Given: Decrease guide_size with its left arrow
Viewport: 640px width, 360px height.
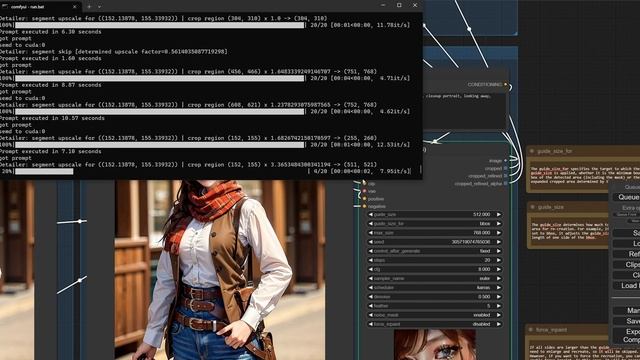Looking at the screenshot, I should click(371, 214).
